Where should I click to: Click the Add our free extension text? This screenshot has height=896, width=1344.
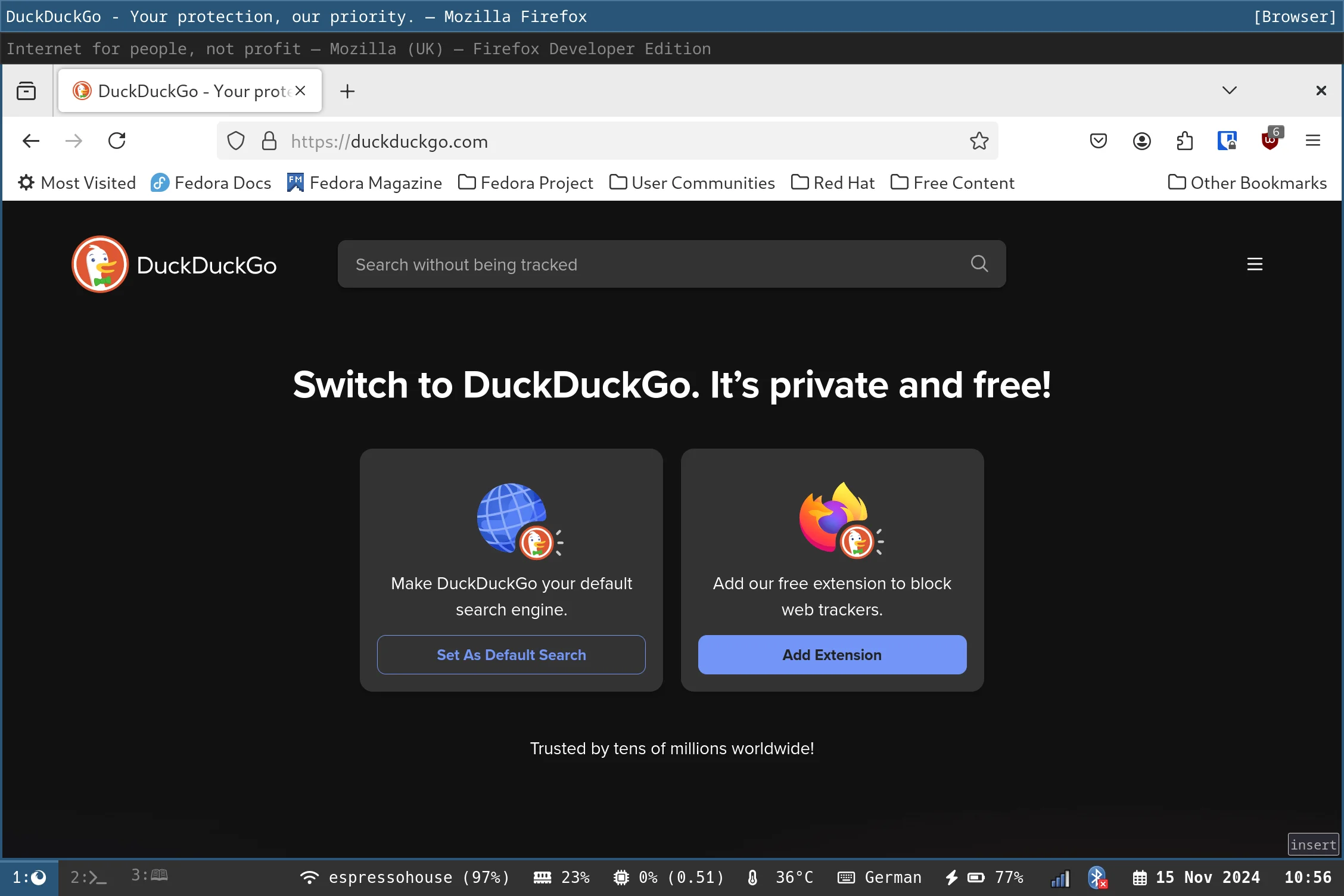[832, 596]
